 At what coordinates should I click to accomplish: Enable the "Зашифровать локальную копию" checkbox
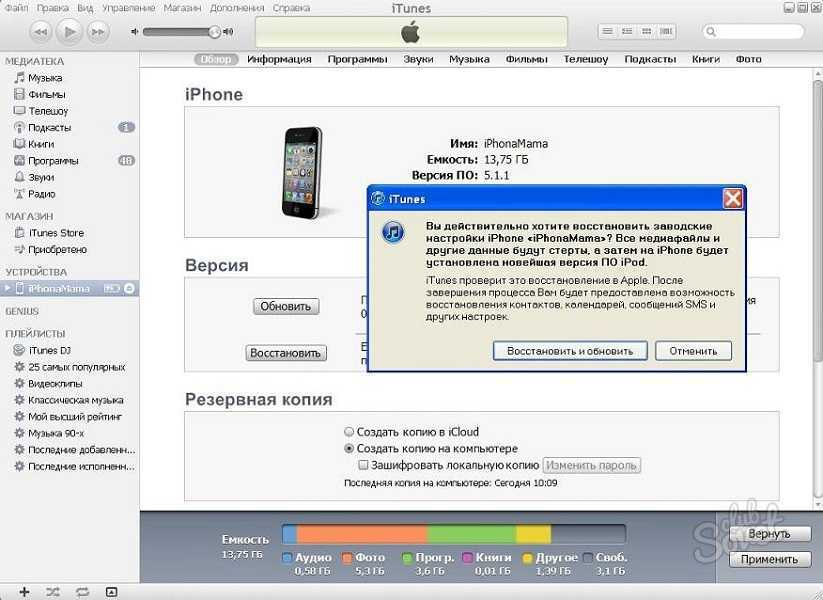(x=364, y=466)
